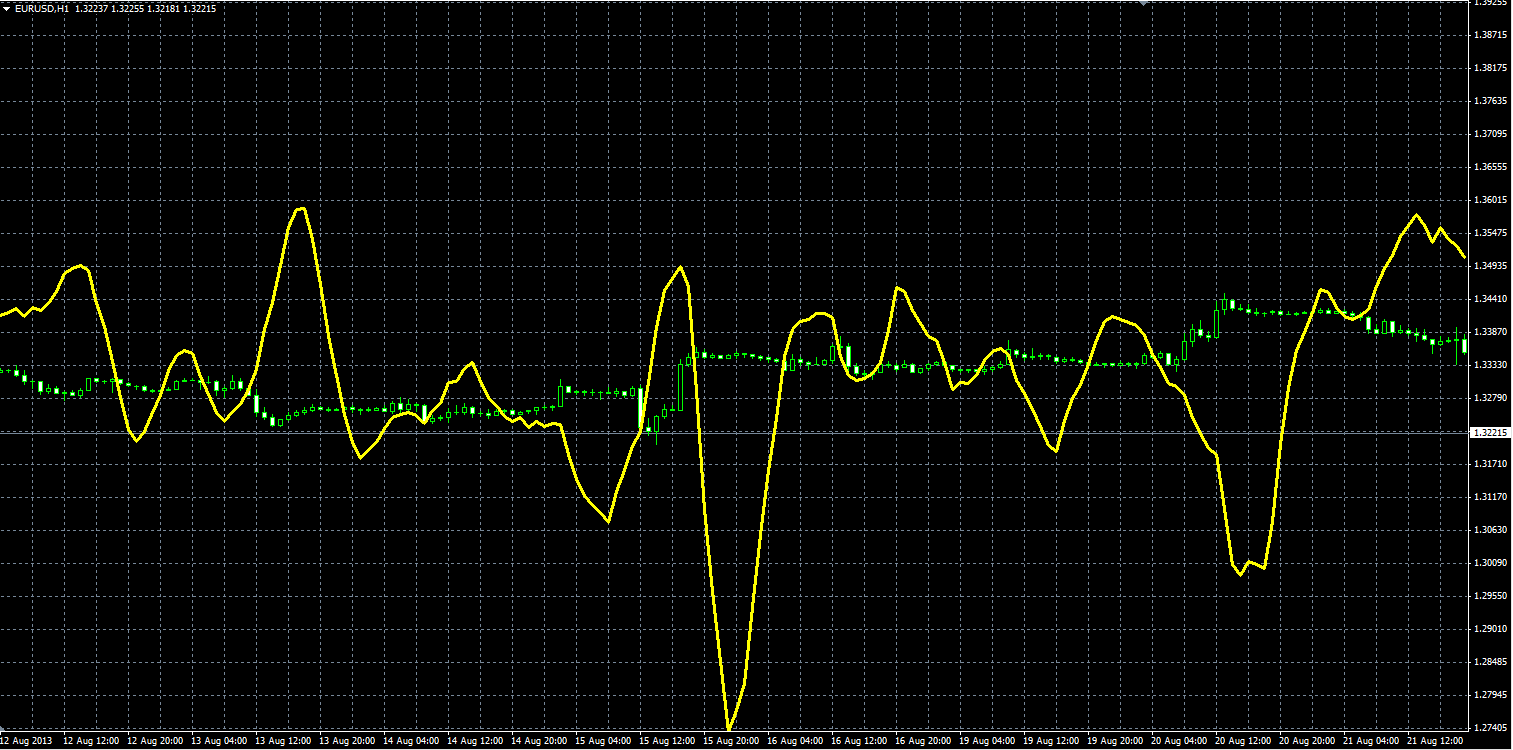Click the 1.37635 price scale label
1513x750 pixels.
(x=1490, y=101)
